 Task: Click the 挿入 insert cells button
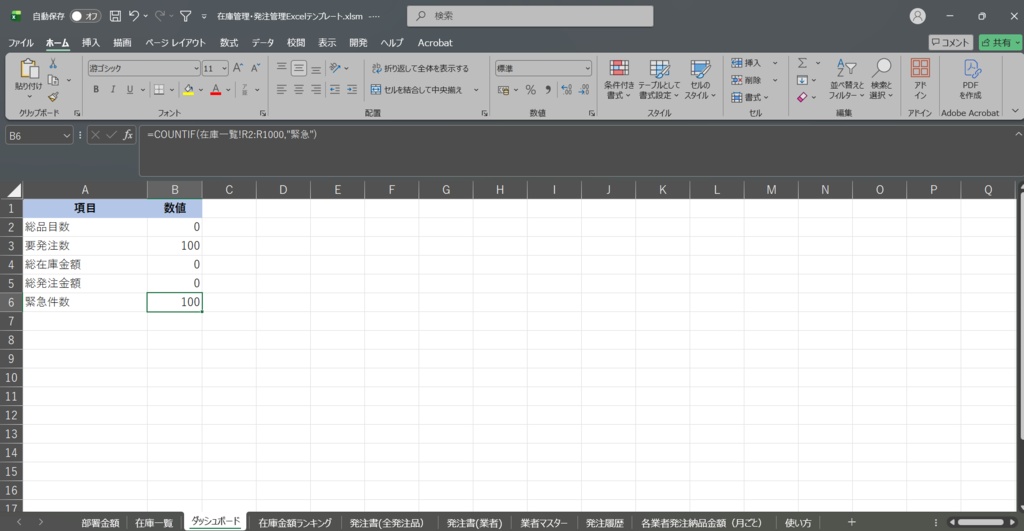coord(746,63)
